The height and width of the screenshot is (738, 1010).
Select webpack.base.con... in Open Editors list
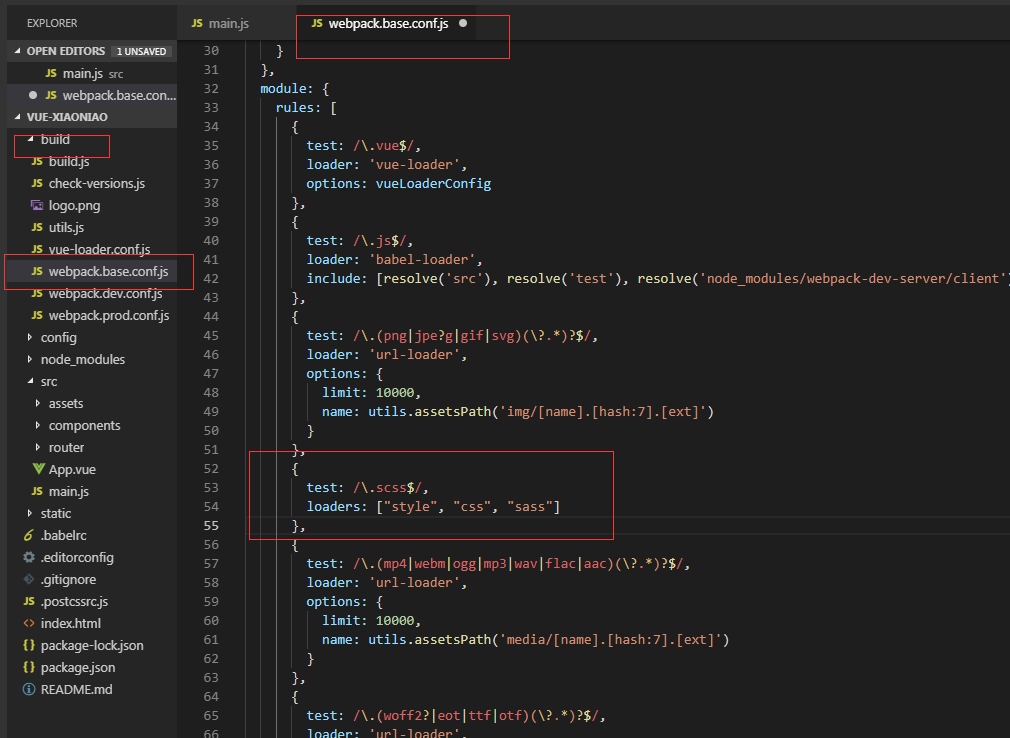click(x=92, y=95)
